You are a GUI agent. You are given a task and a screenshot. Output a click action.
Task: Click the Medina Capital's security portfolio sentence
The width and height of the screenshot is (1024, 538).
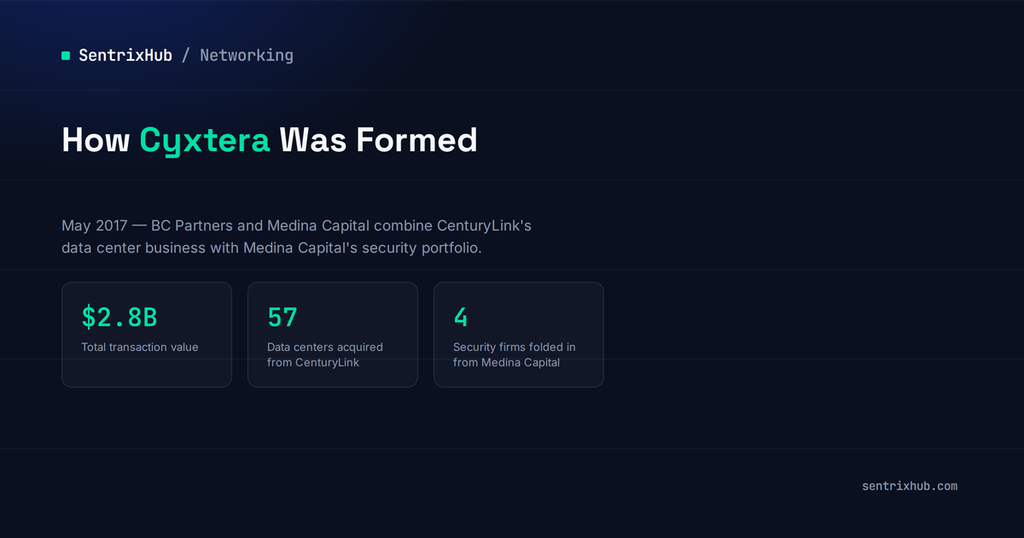pyautogui.click(x=362, y=248)
